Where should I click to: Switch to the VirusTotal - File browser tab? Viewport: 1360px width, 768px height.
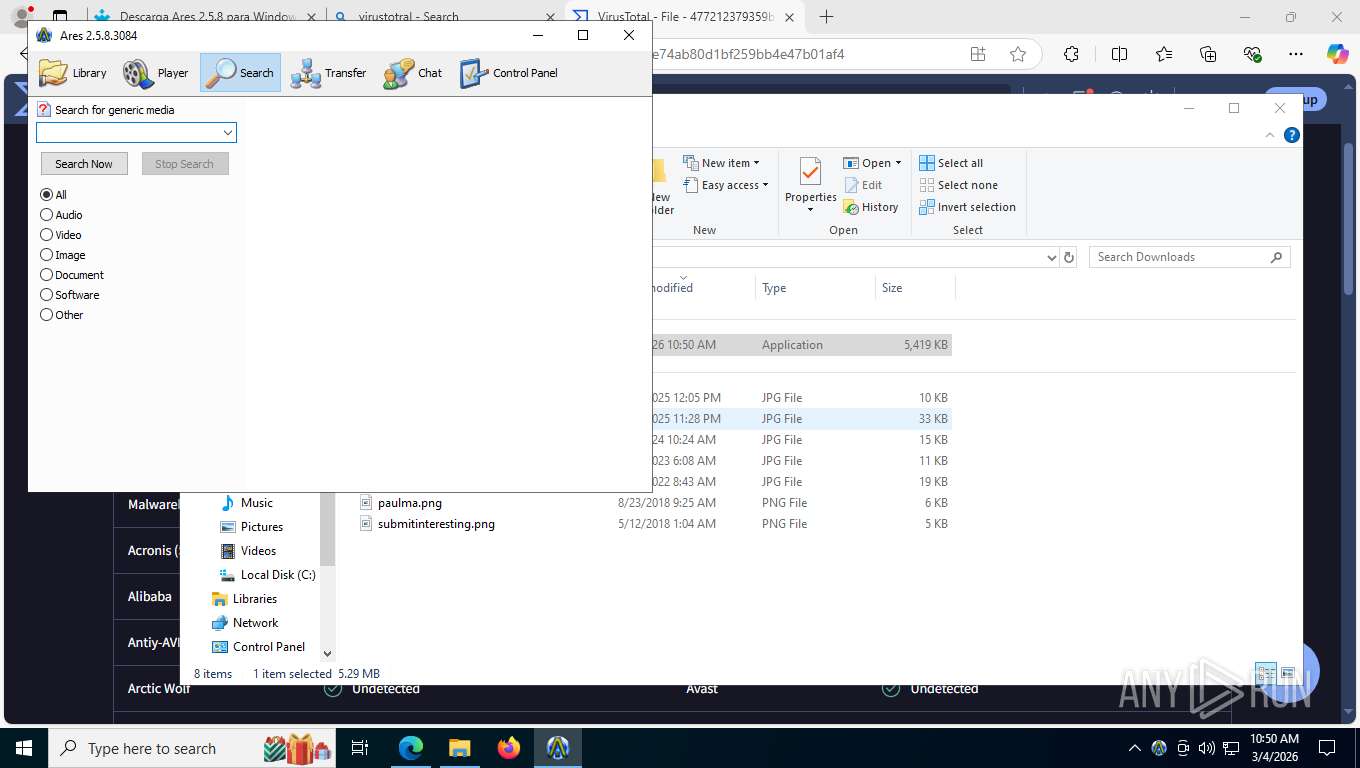(x=685, y=17)
